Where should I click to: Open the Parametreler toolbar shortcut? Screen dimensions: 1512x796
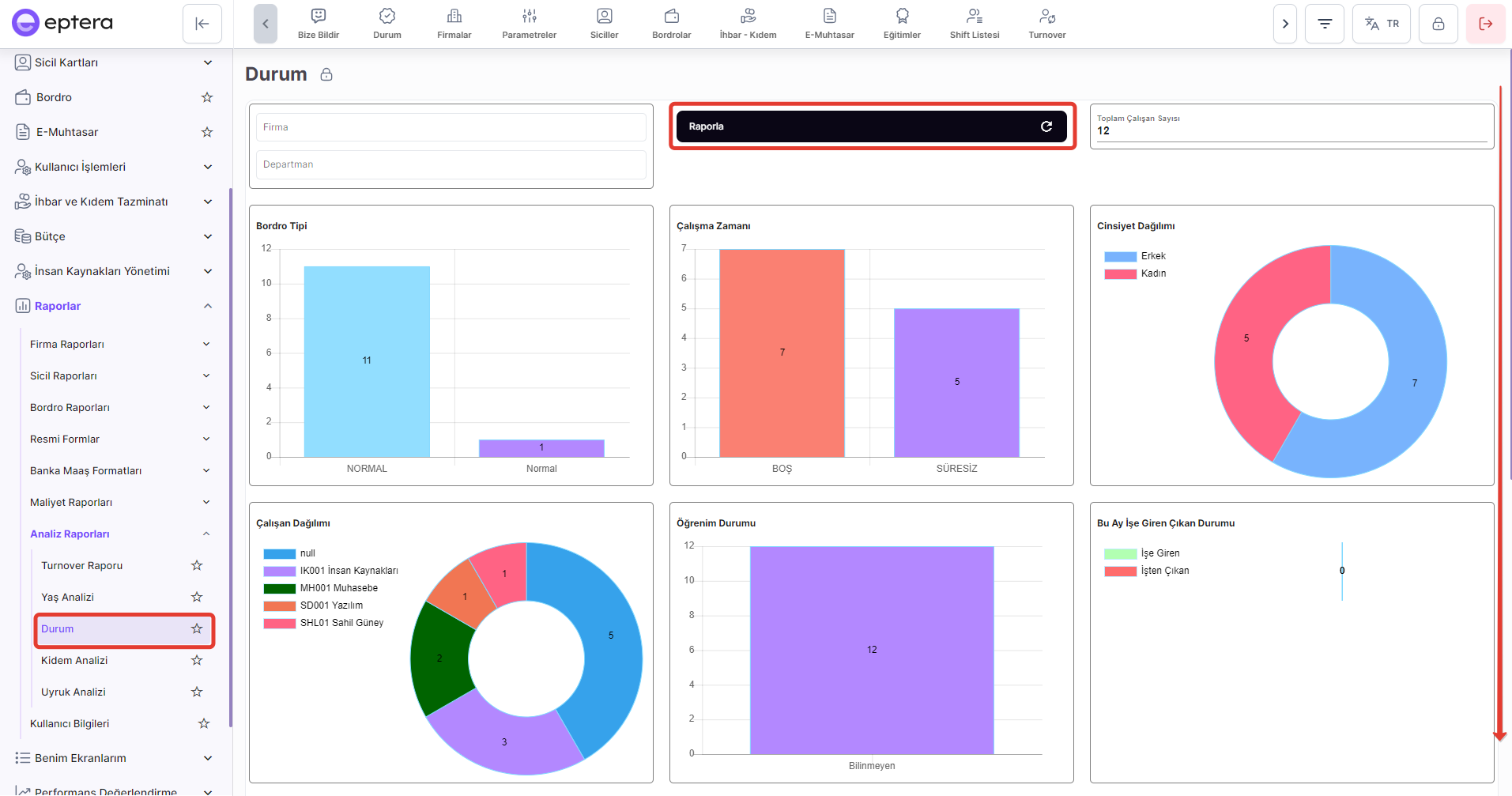click(x=529, y=24)
